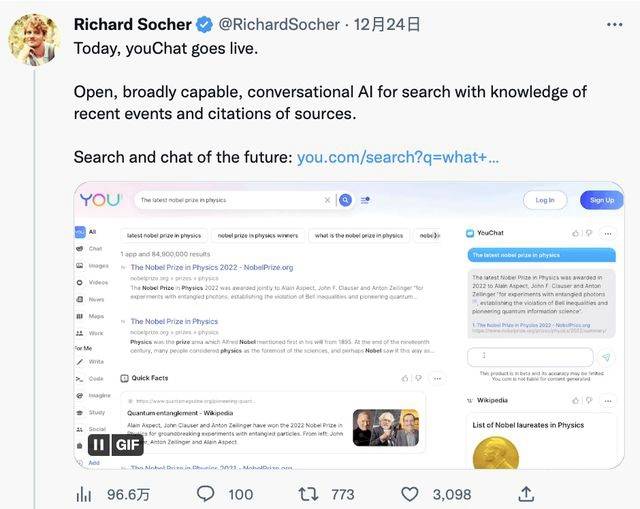Screen dimensions: 640x509
Task: Pause the GIF with the pause button
Action: tap(98, 445)
